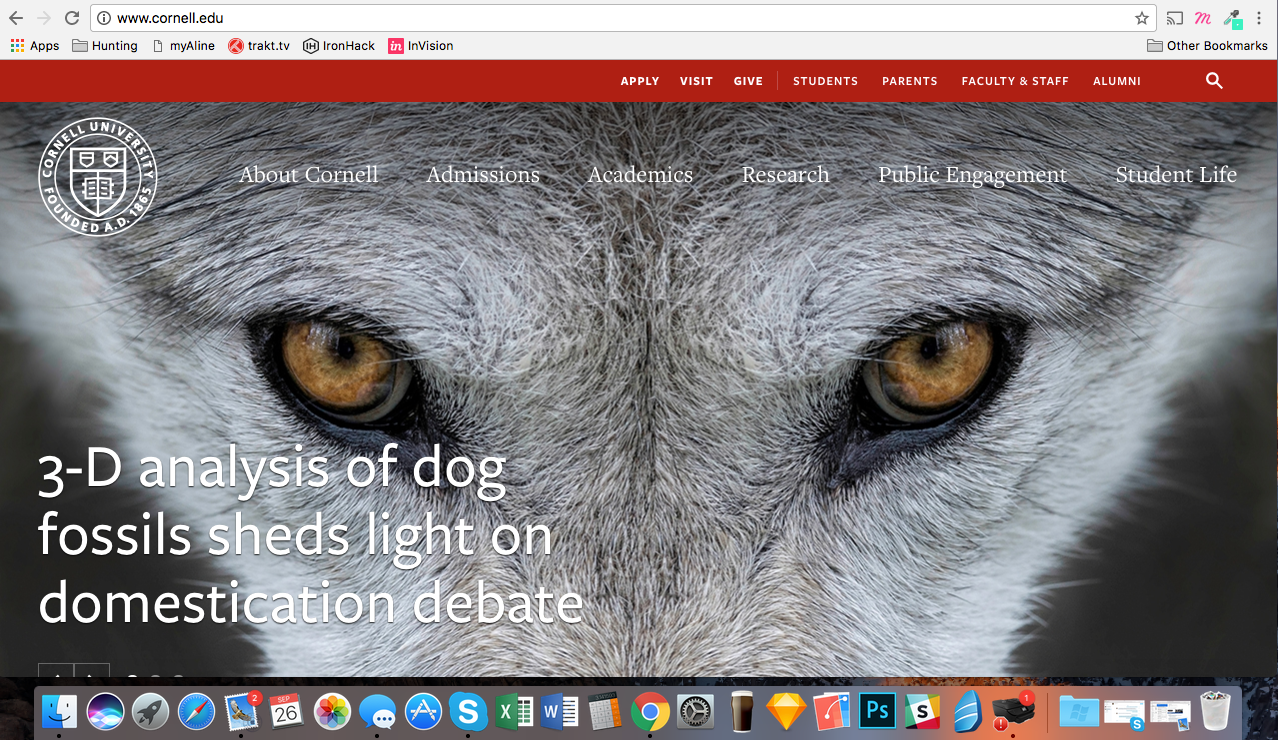1278x740 pixels.
Task: Open the Apps bookmarks shortcut
Action: point(35,45)
